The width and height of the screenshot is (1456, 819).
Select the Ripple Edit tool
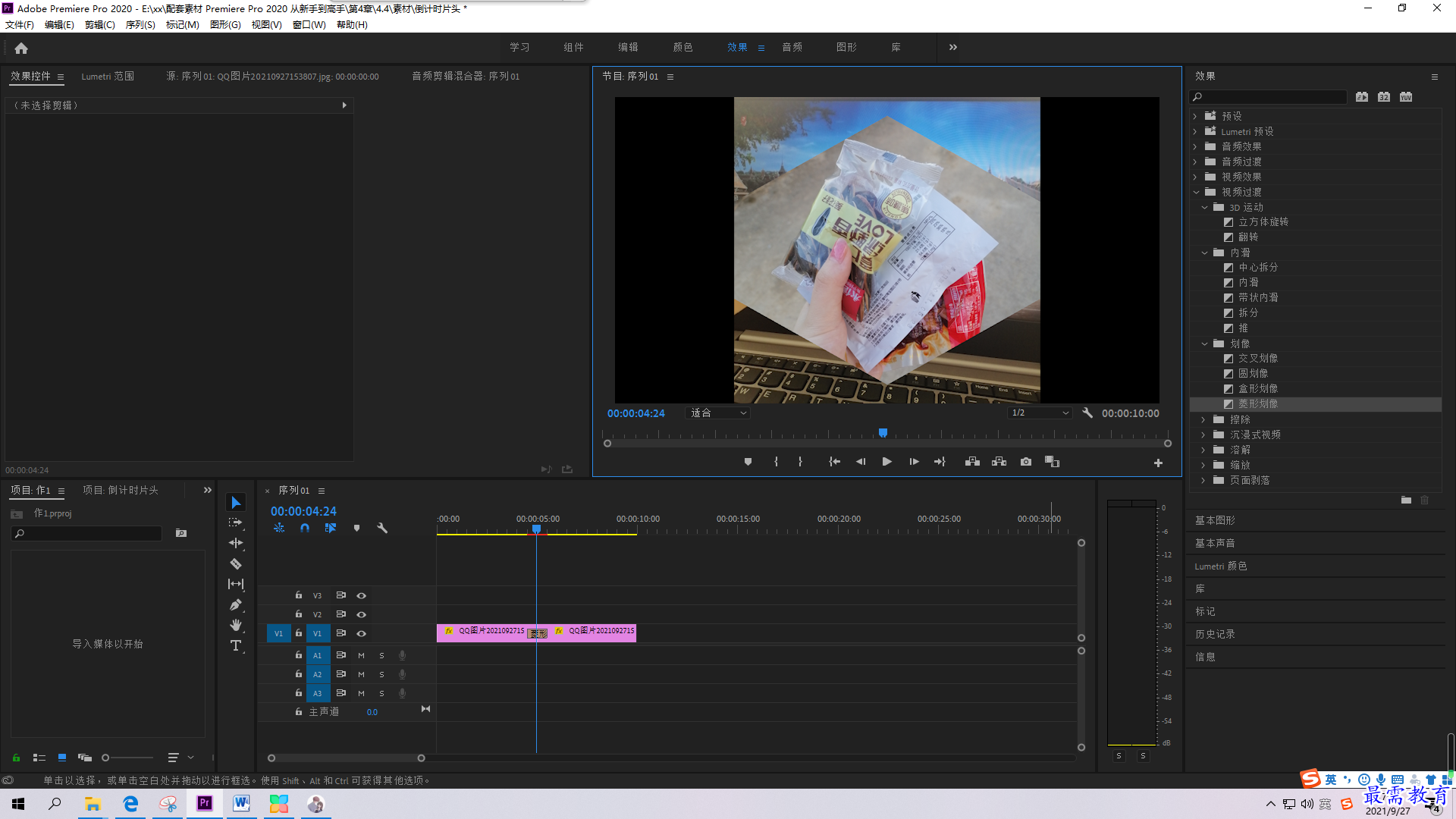point(236,543)
